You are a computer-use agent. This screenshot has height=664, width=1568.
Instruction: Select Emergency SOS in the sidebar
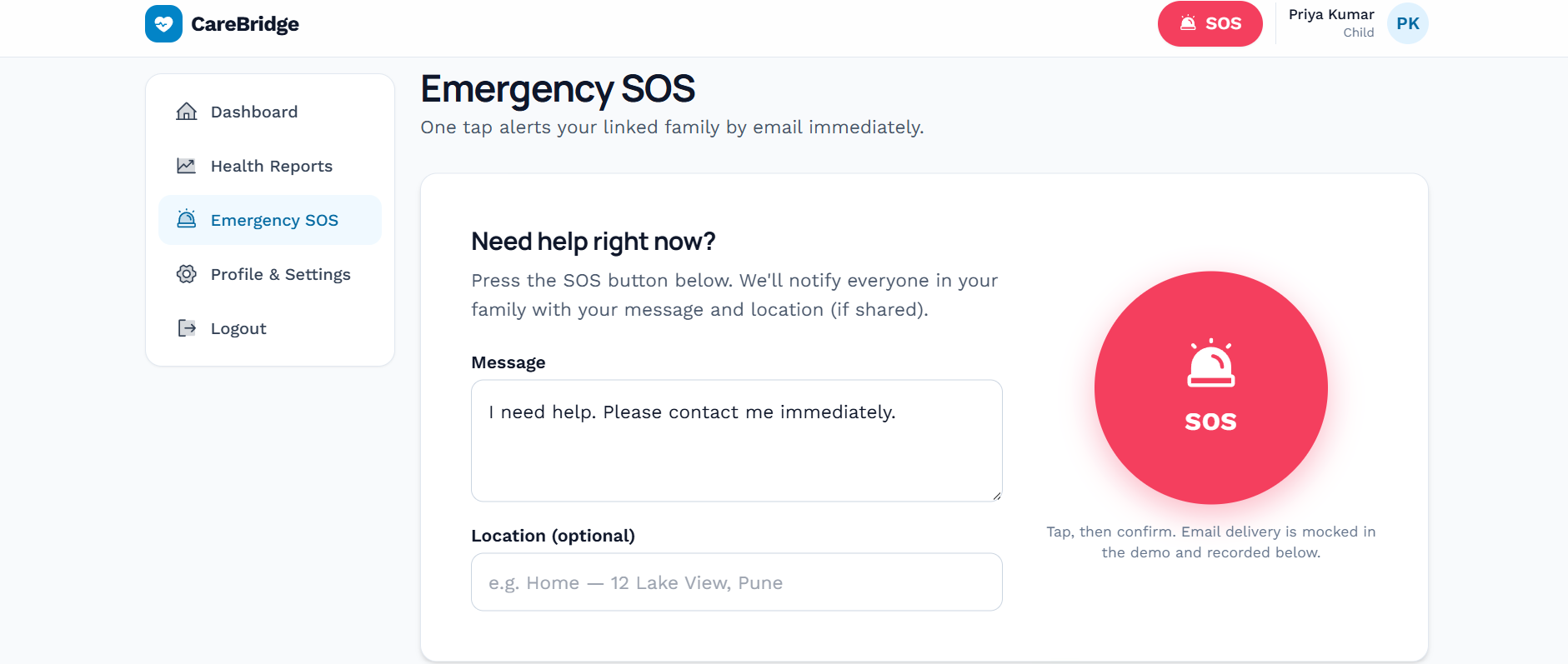coord(270,220)
